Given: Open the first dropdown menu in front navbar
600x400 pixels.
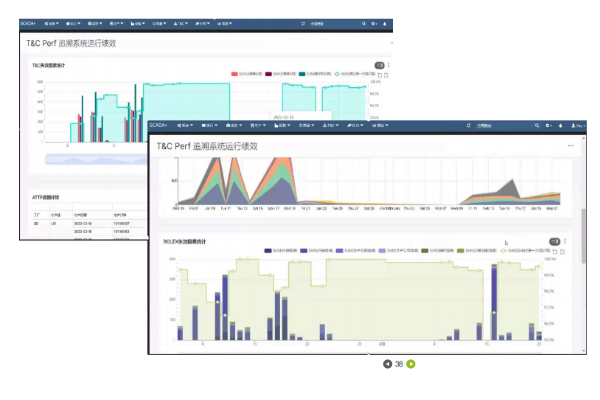Looking at the screenshot, I should coord(186,125).
